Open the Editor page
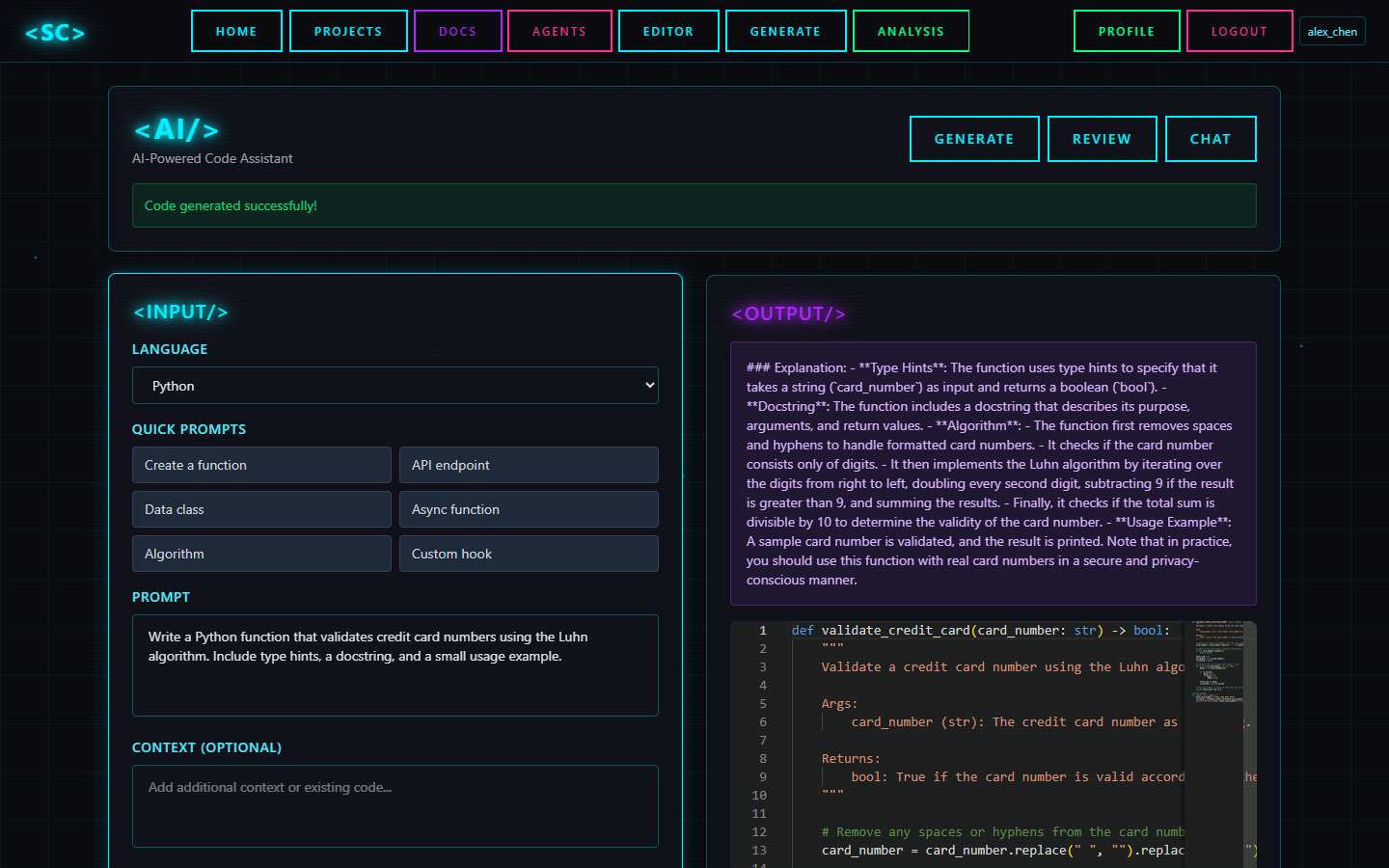This screenshot has height=868, width=1389. click(668, 31)
